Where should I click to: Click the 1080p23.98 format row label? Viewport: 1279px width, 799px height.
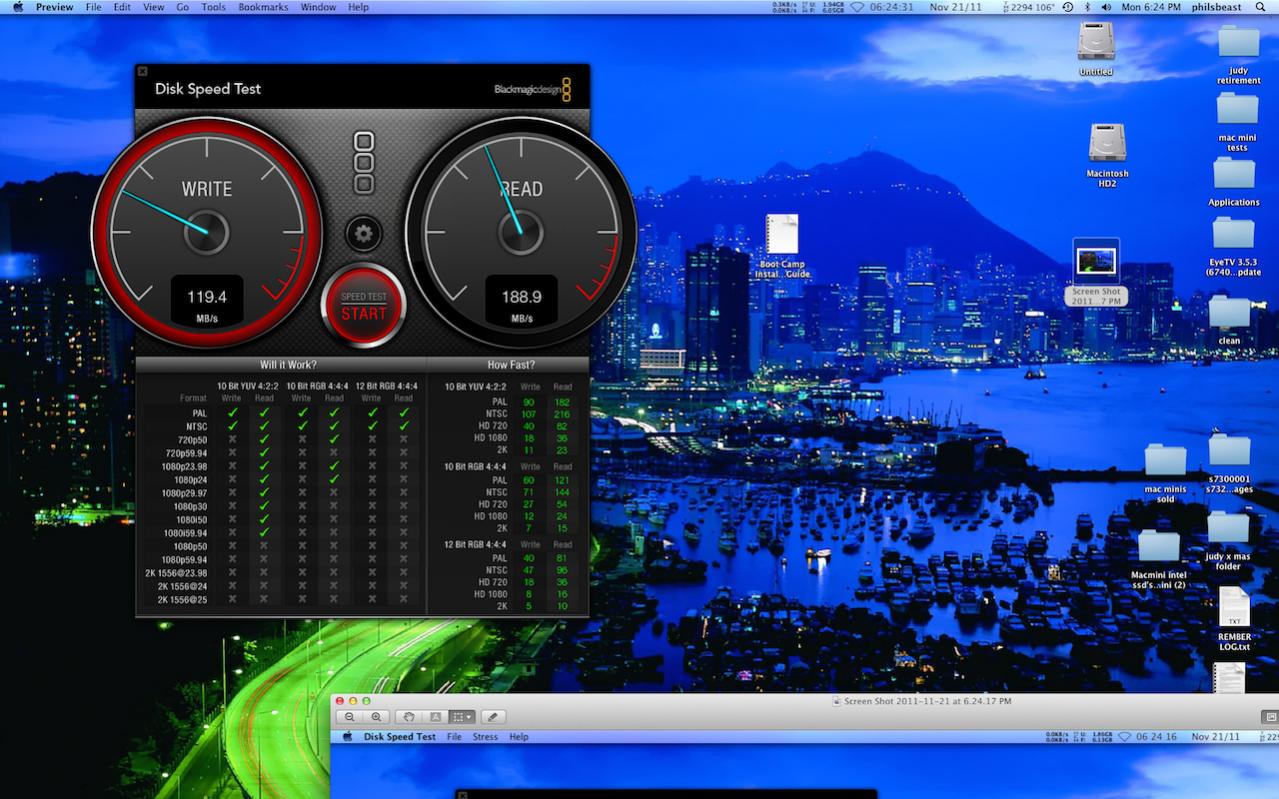click(x=186, y=466)
